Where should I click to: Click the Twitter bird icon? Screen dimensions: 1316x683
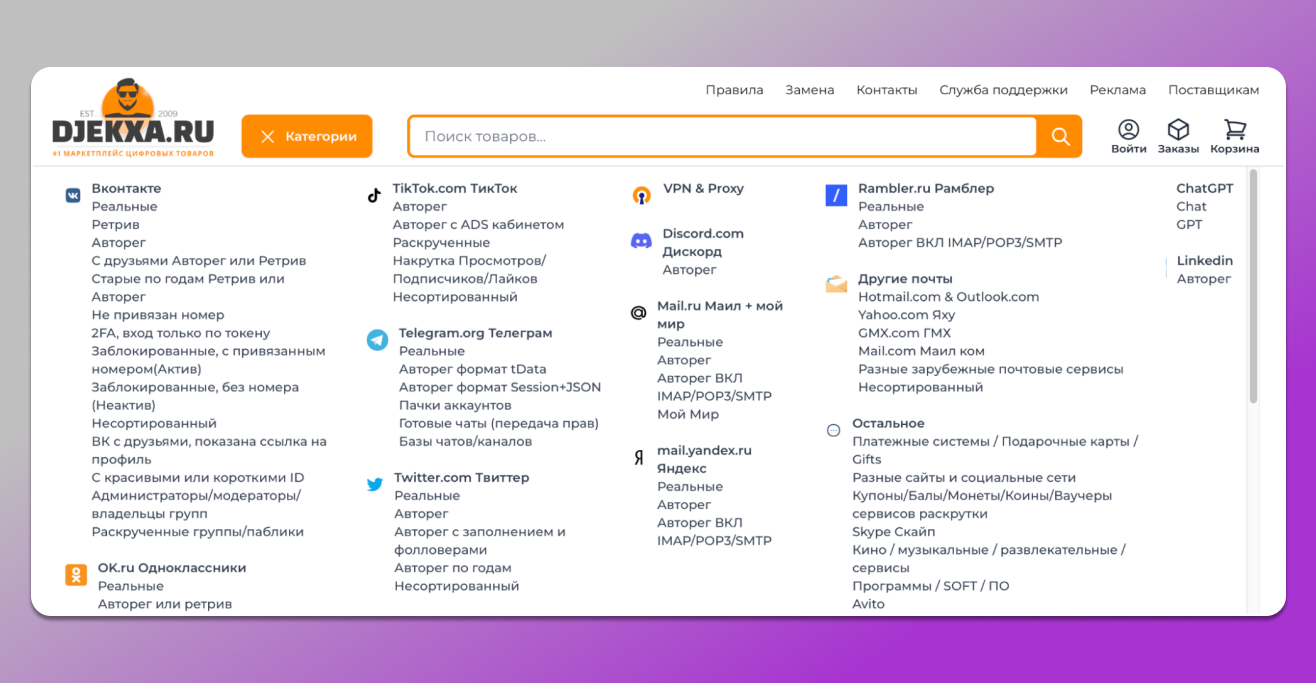tap(375, 485)
